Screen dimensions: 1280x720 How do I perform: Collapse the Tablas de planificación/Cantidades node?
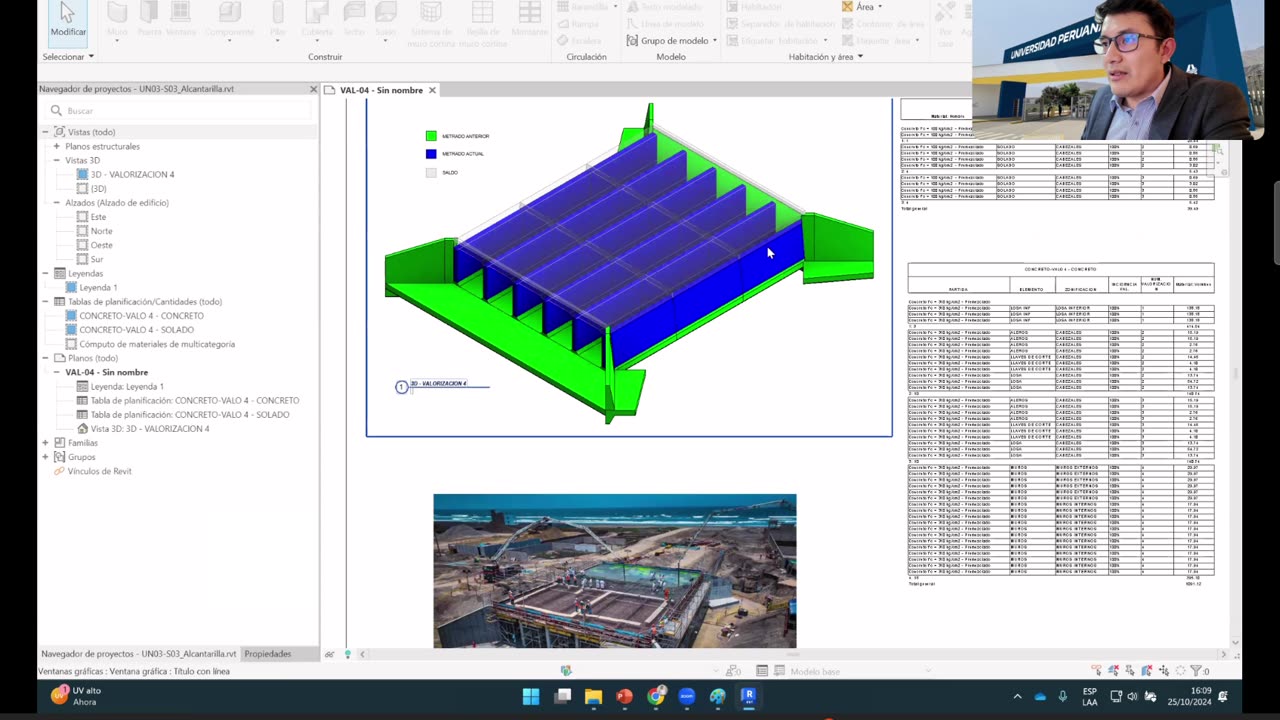(x=45, y=301)
